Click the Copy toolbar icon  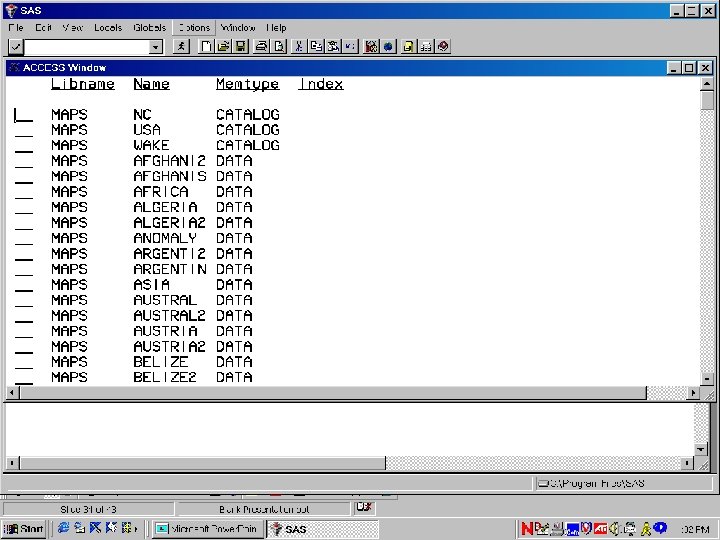316,46
